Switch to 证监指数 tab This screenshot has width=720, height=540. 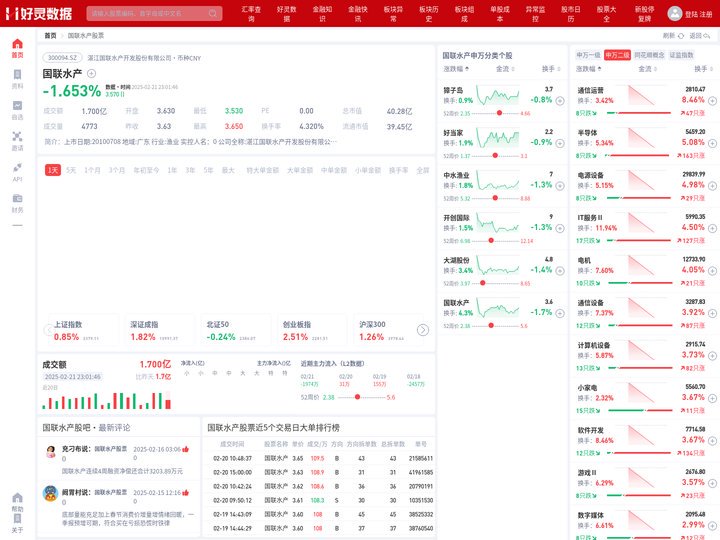(x=681, y=55)
